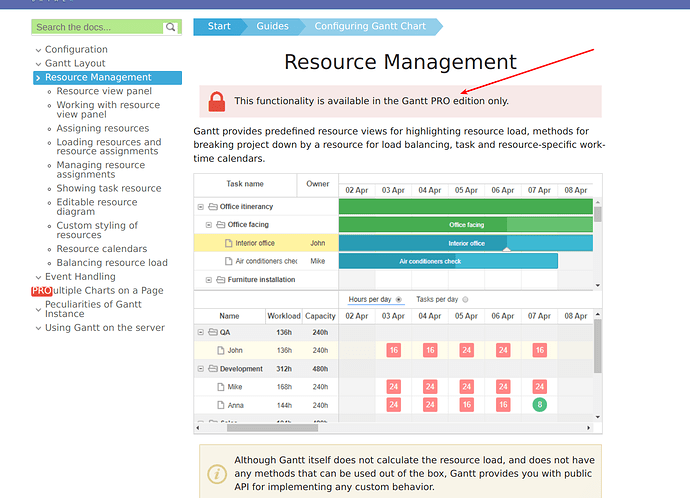Viewport: 690px width, 498px height.
Task: Click the horizontal scrollbar thumb
Action: coord(272,428)
